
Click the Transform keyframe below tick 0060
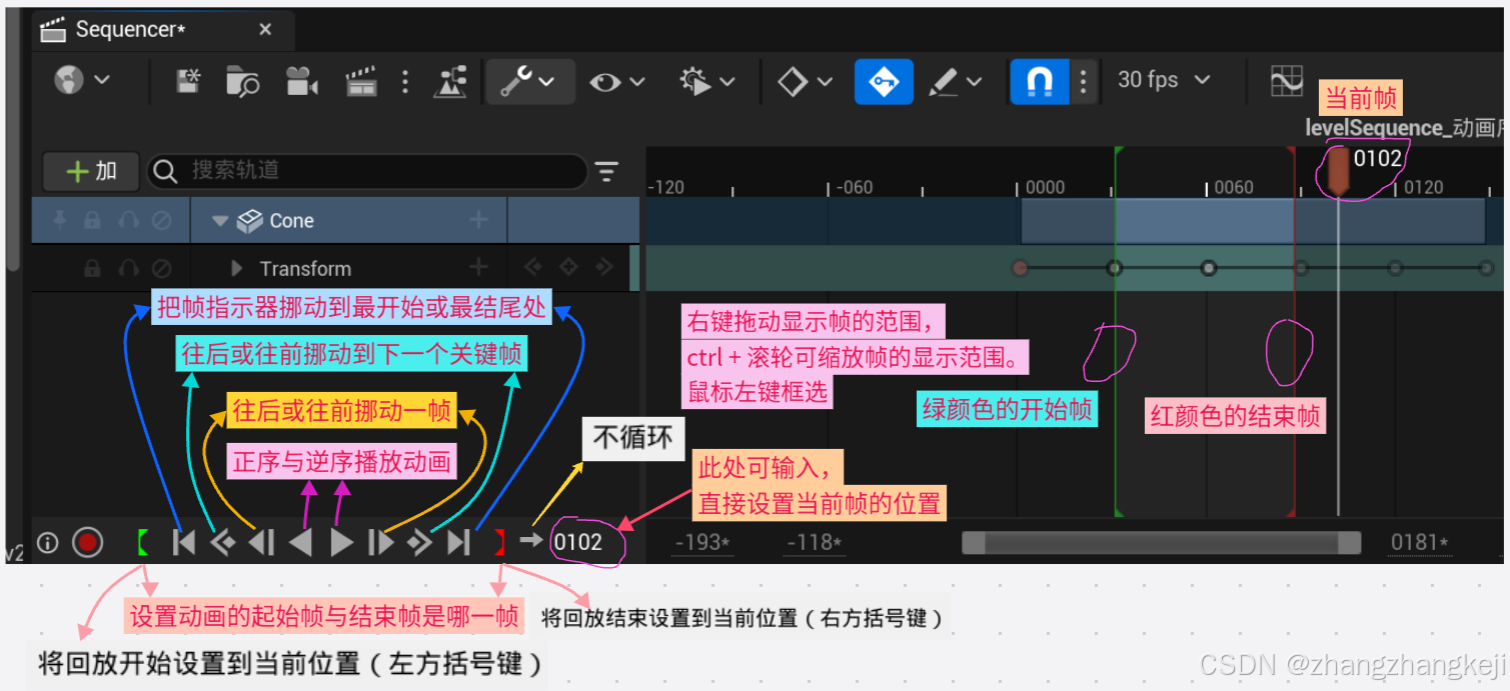(x=1209, y=268)
